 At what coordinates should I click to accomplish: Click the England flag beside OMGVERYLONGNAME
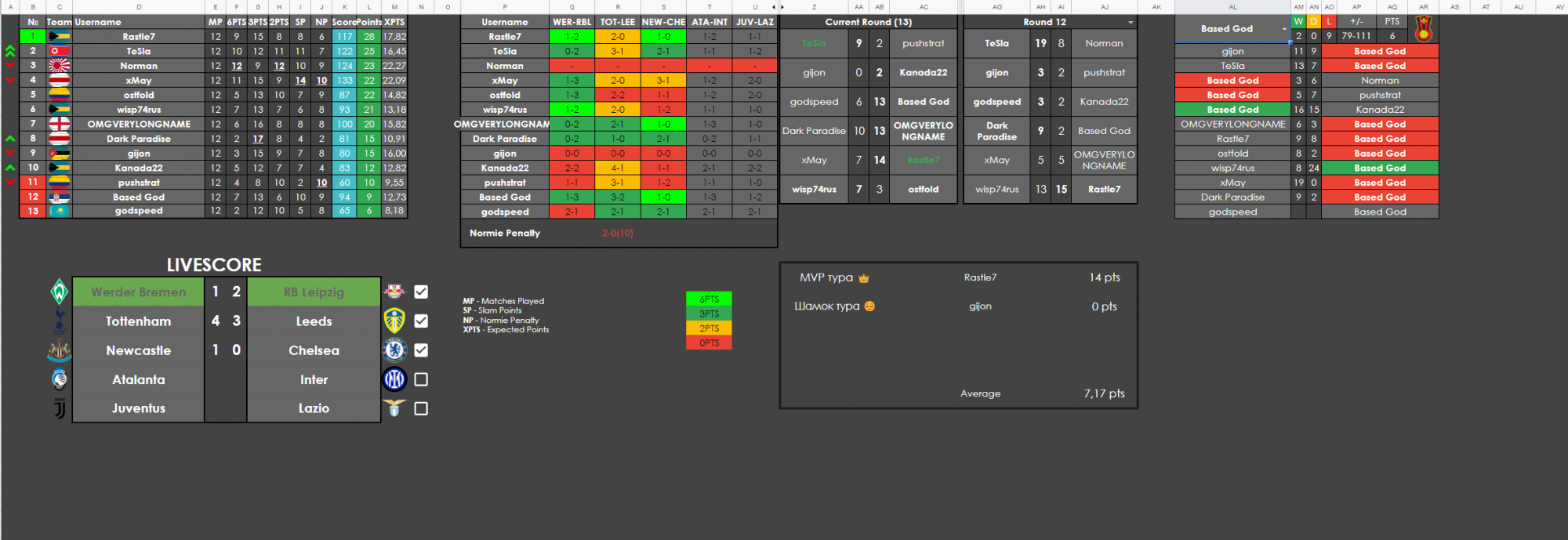[x=60, y=124]
